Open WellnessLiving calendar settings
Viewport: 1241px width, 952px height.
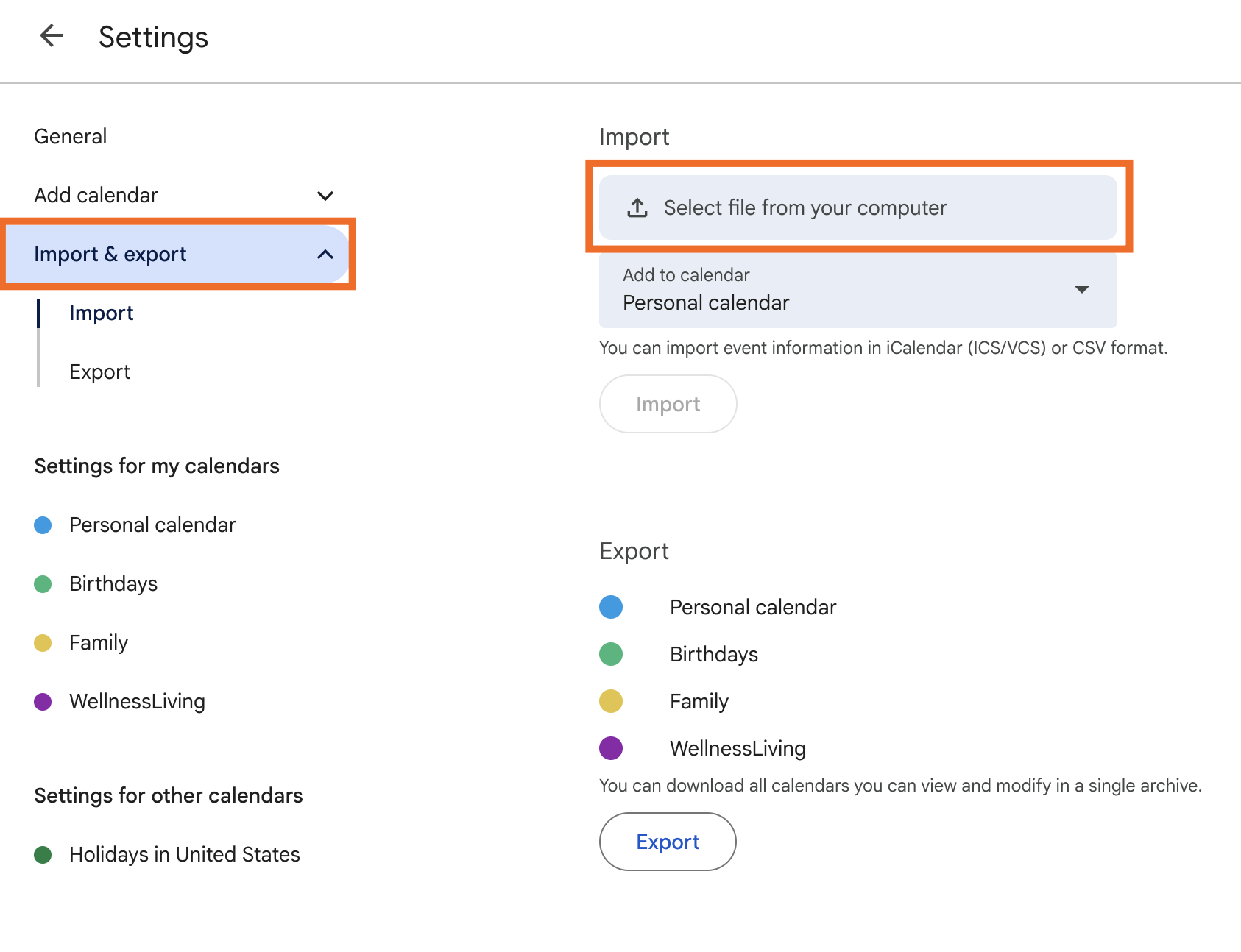(x=137, y=701)
